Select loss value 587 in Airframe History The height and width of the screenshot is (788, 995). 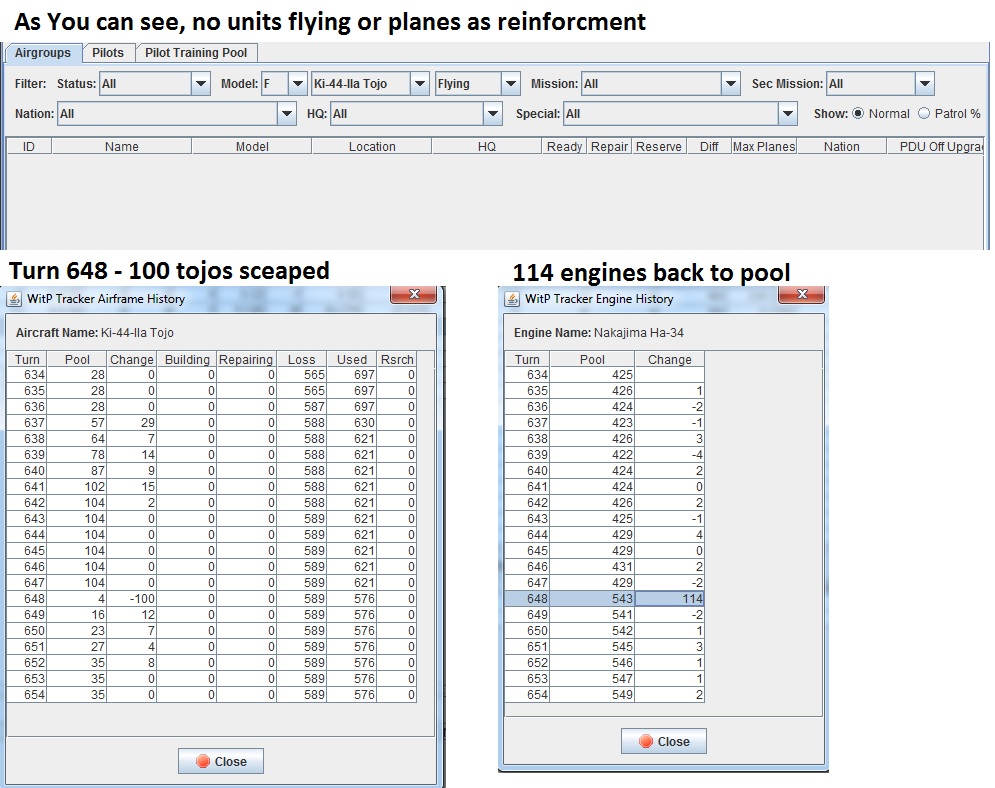pos(301,407)
